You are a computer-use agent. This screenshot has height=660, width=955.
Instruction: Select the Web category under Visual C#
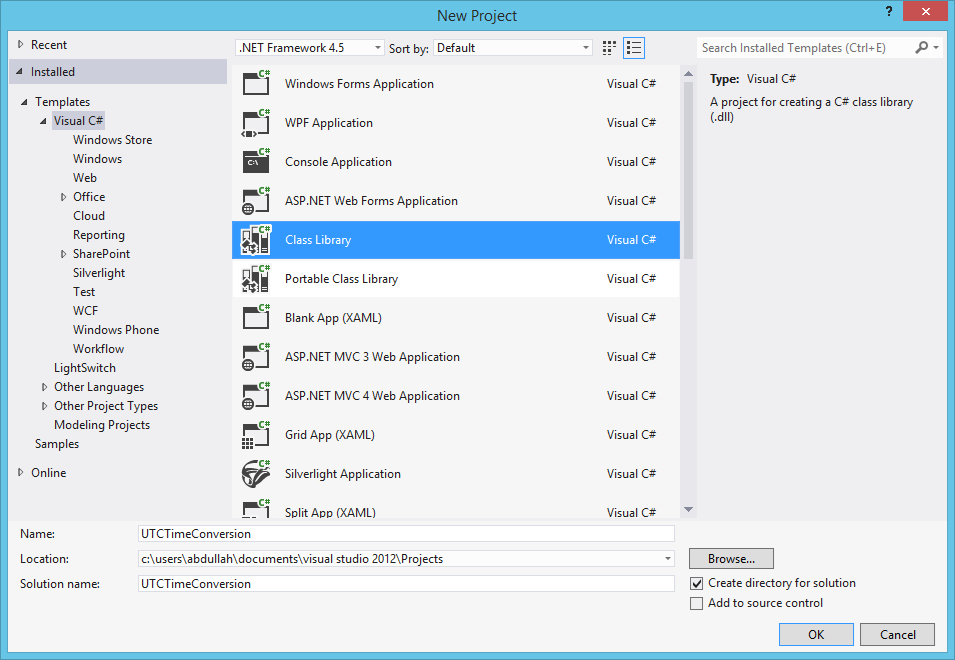[85, 177]
